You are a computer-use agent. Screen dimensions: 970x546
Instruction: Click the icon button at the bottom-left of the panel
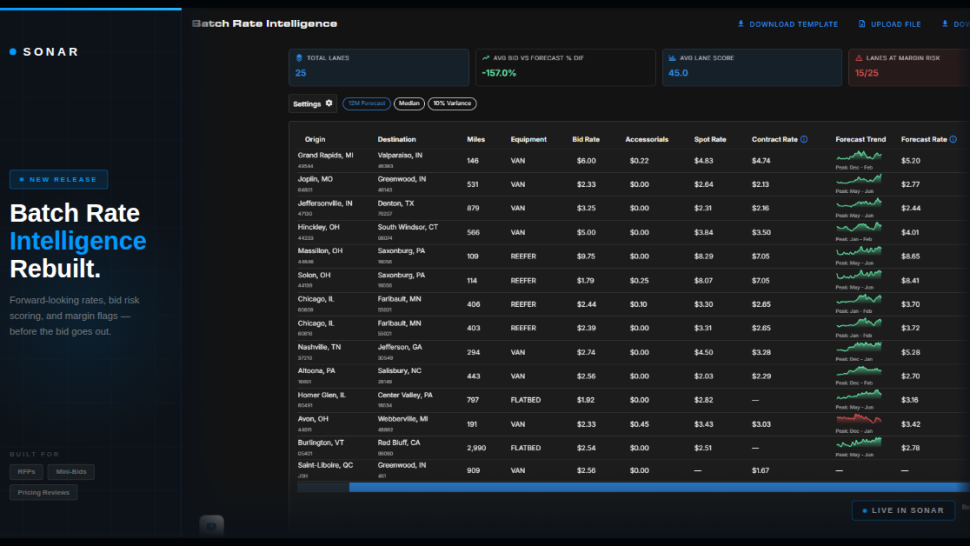tap(212, 526)
